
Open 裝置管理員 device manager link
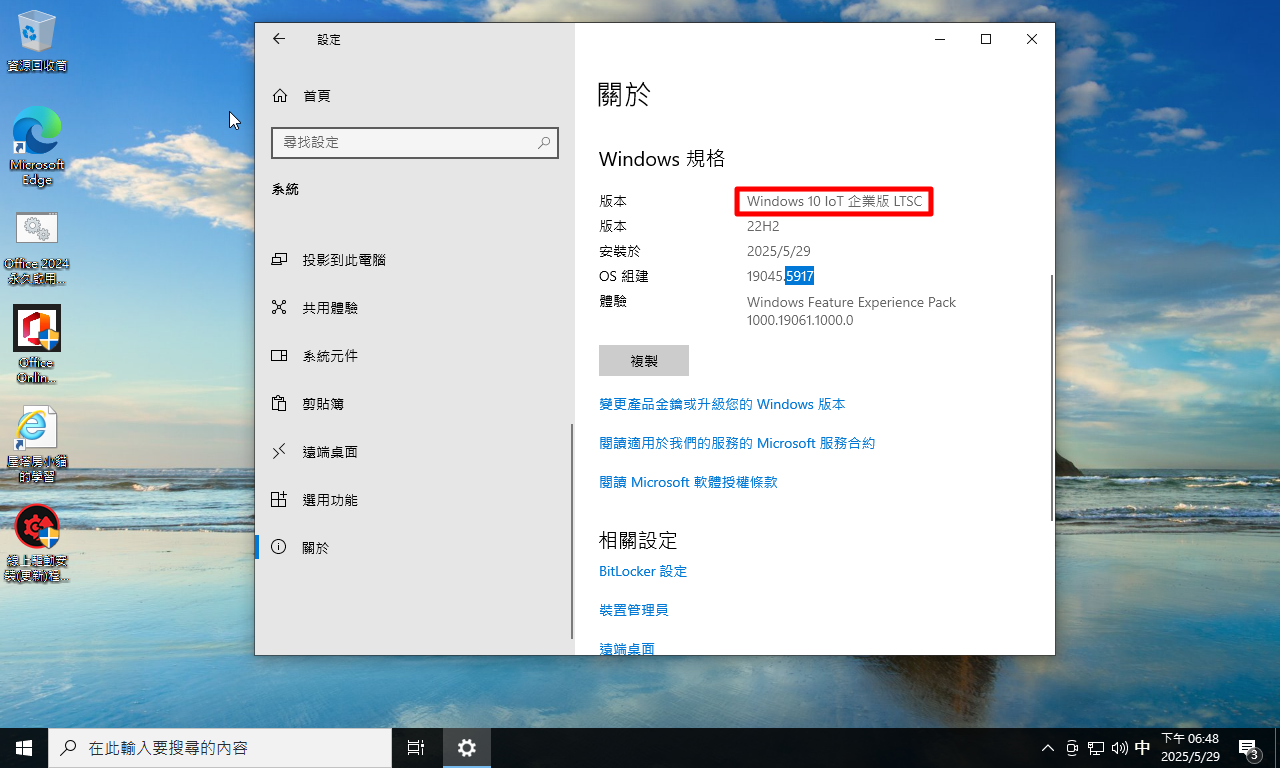(634, 610)
